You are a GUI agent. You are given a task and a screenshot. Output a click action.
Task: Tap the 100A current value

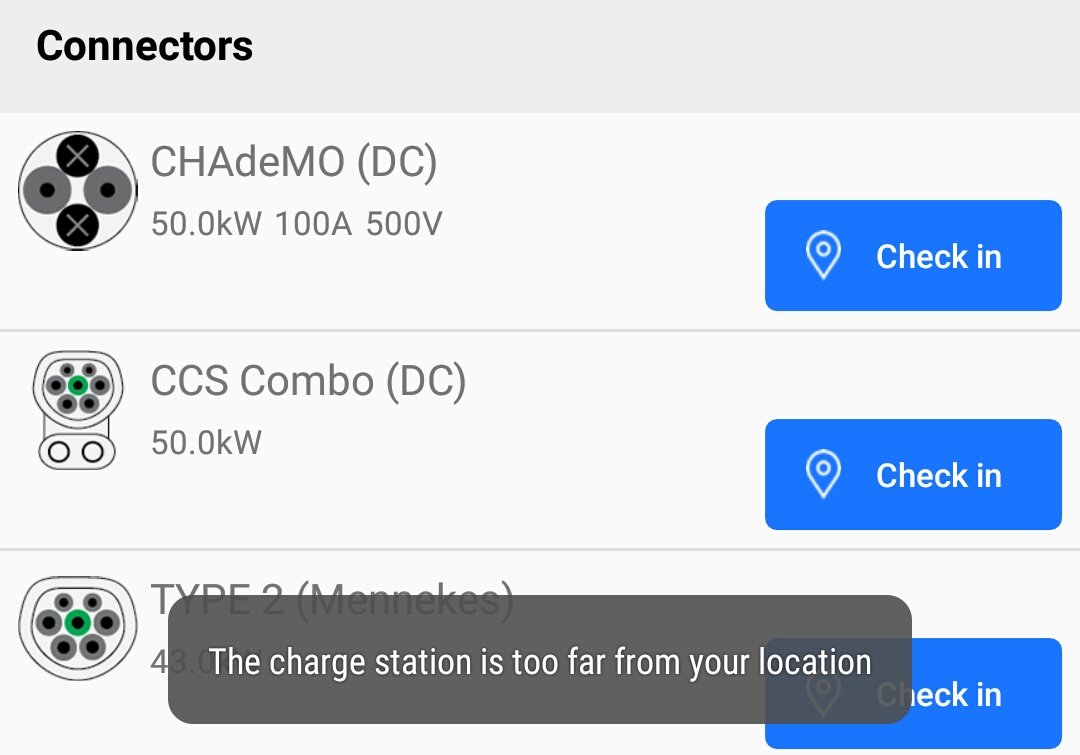pos(314,224)
